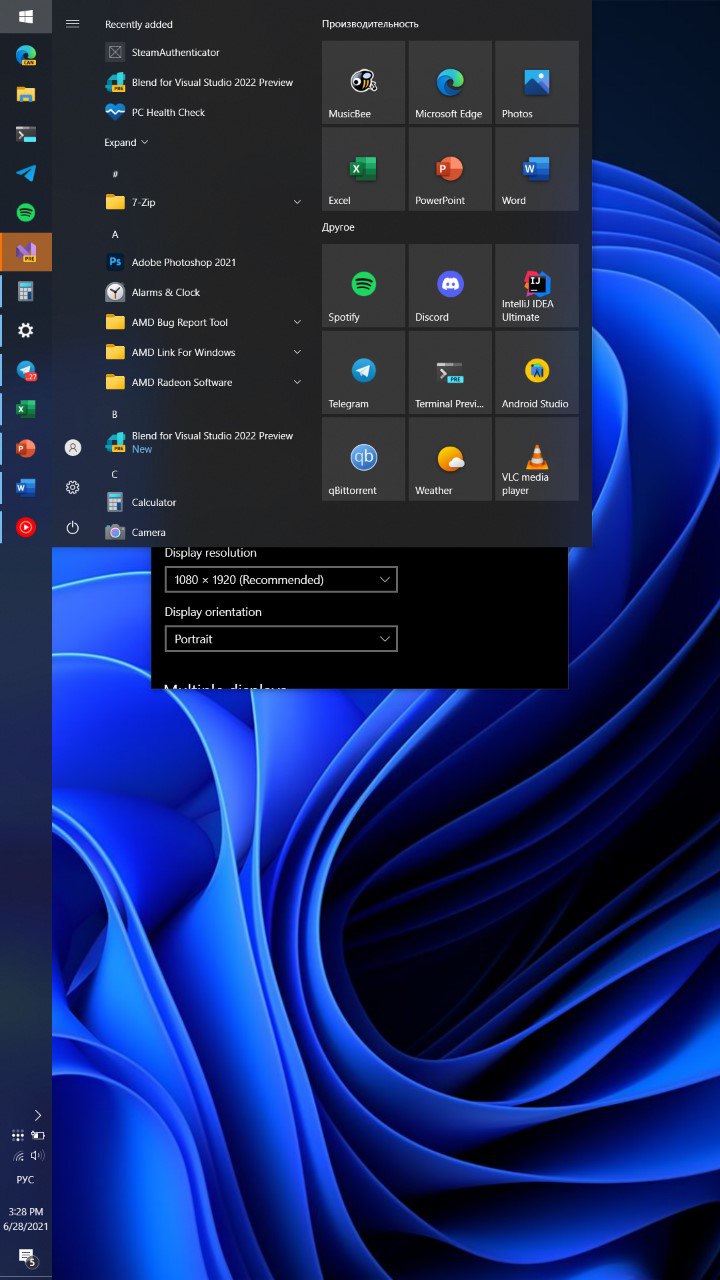Open the Terminal icon on the taskbar
The image size is (720, 1280).
(26, 134)
